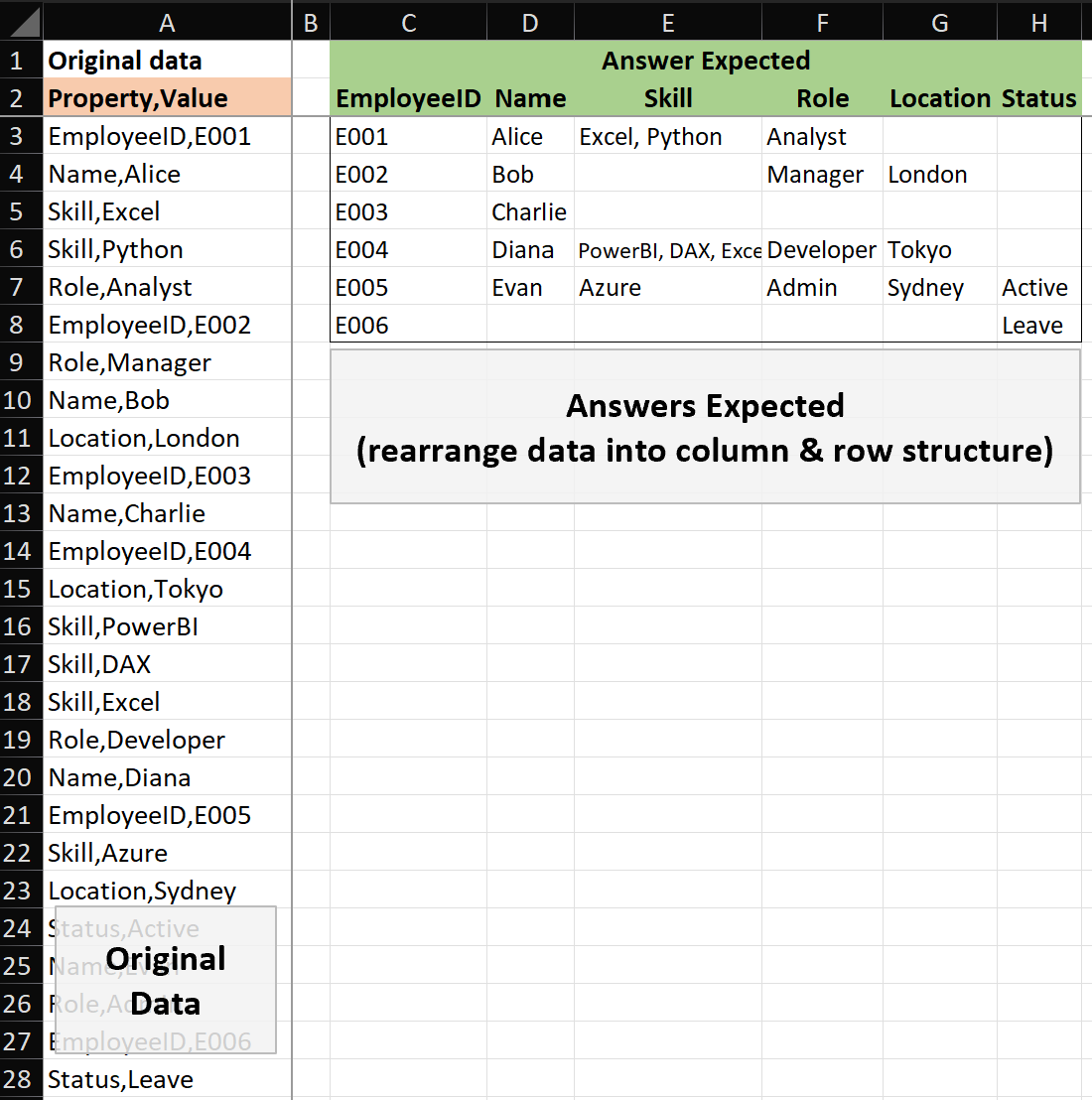Click result cell 'Admin'

click(x=822, y=286)
